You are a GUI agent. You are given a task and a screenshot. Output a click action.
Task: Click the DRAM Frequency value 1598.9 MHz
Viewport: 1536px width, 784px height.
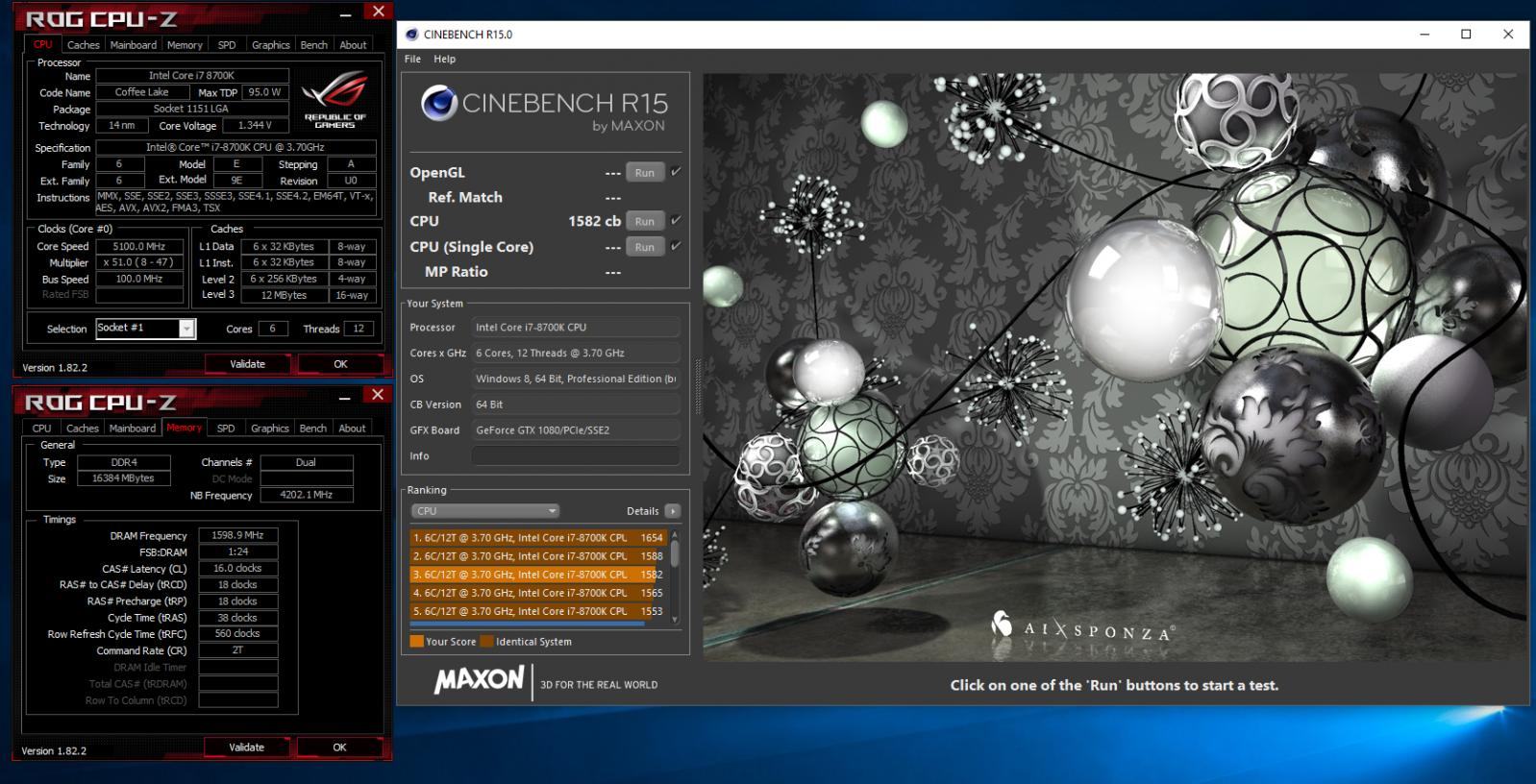pyautogui.click(x=238, y=536)
